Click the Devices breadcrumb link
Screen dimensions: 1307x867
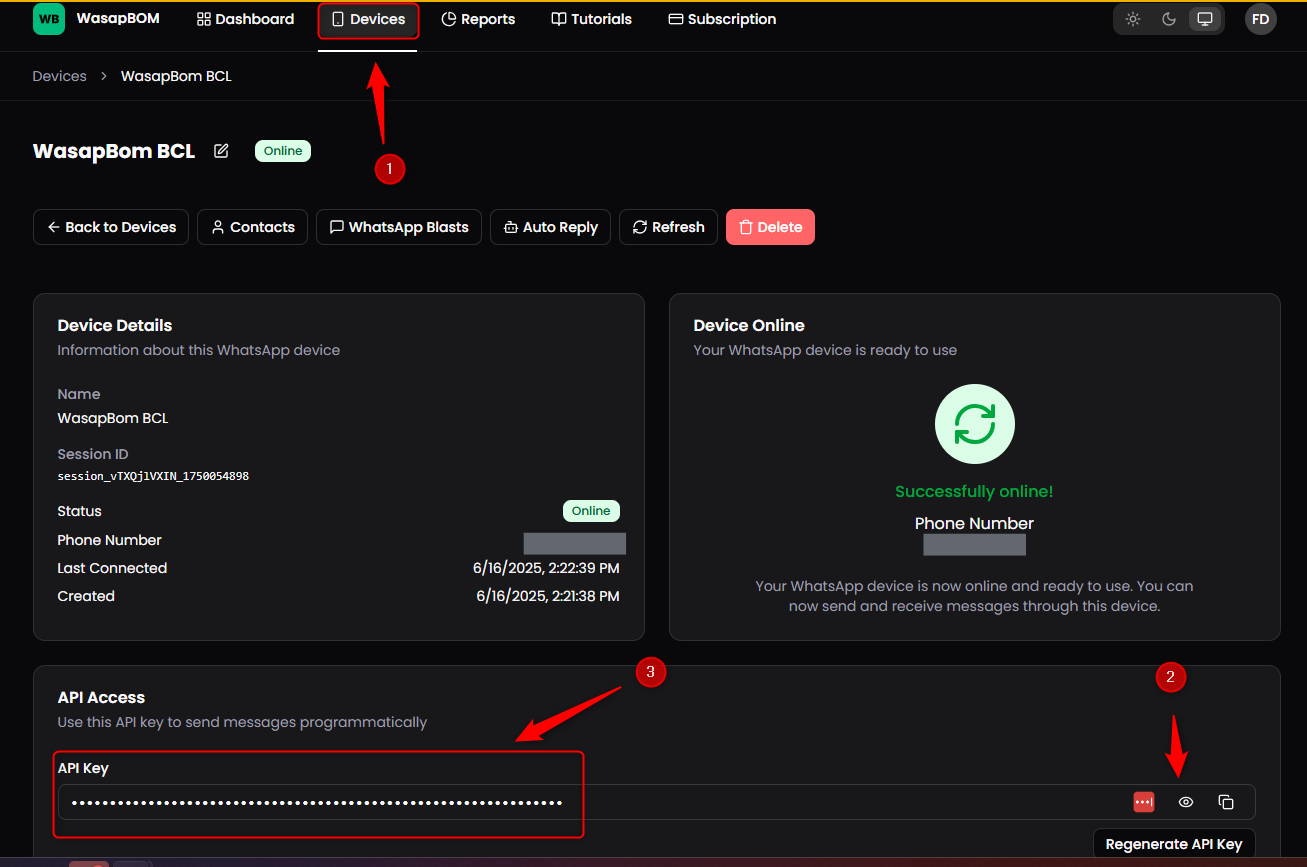[x=59, y=76]
